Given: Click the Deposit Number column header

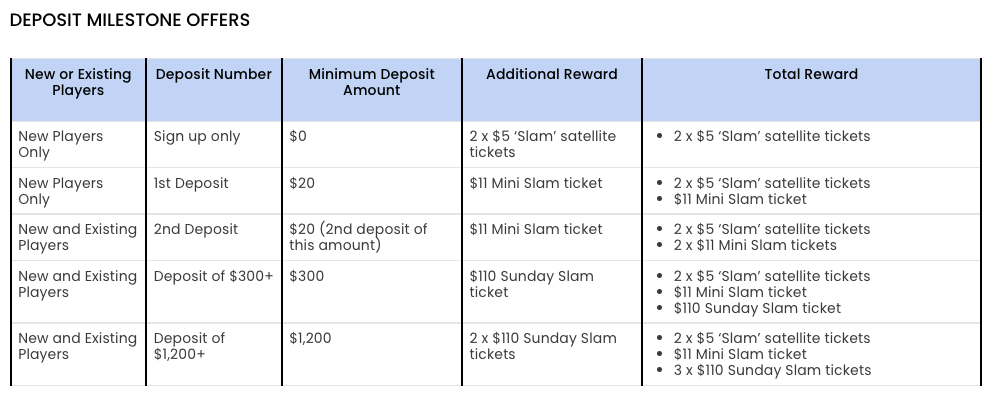Looking at the screenshot, I should (x=213, y=74).
